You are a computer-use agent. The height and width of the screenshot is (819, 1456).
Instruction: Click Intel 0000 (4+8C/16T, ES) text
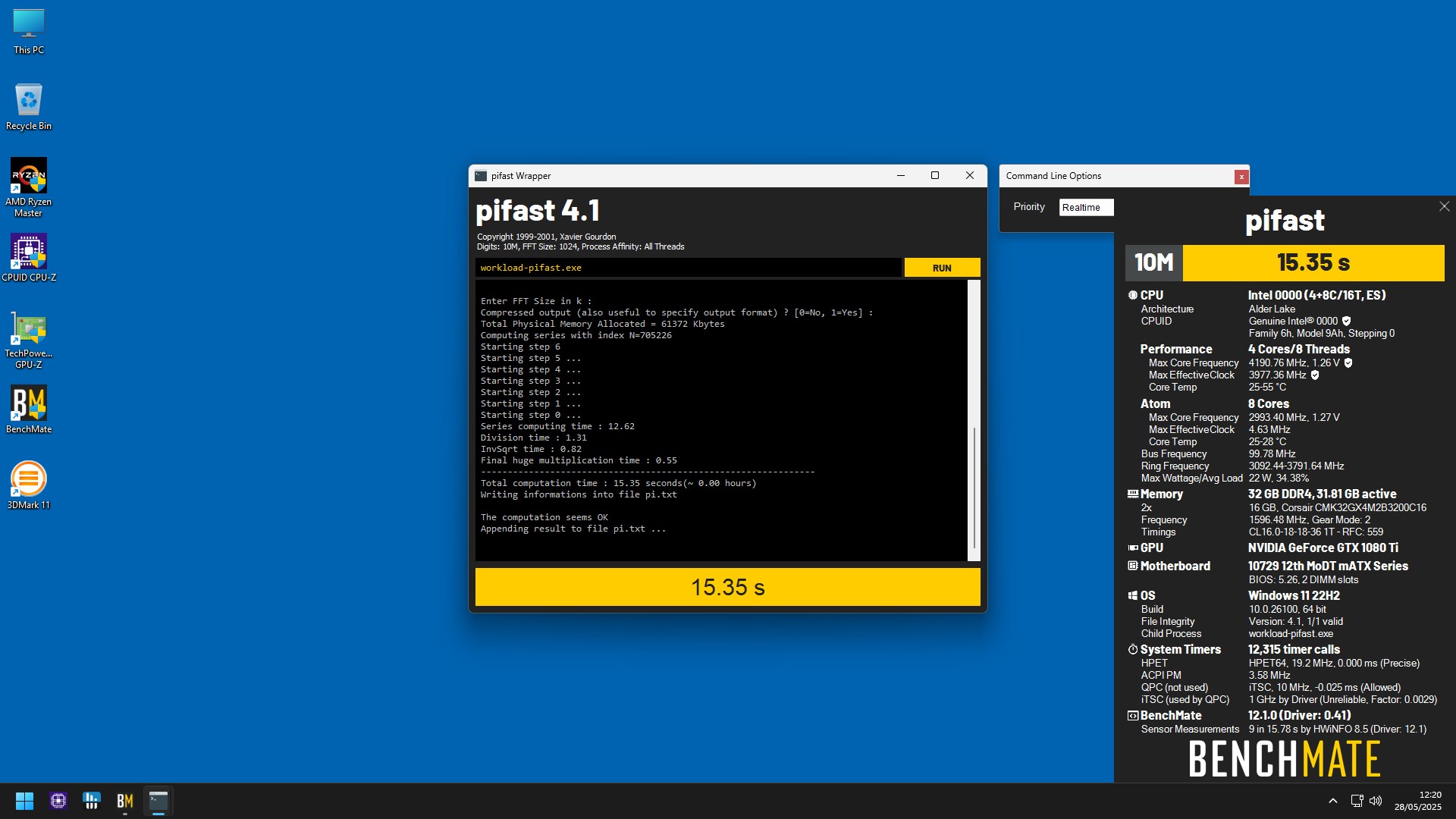click(1316, 295)
